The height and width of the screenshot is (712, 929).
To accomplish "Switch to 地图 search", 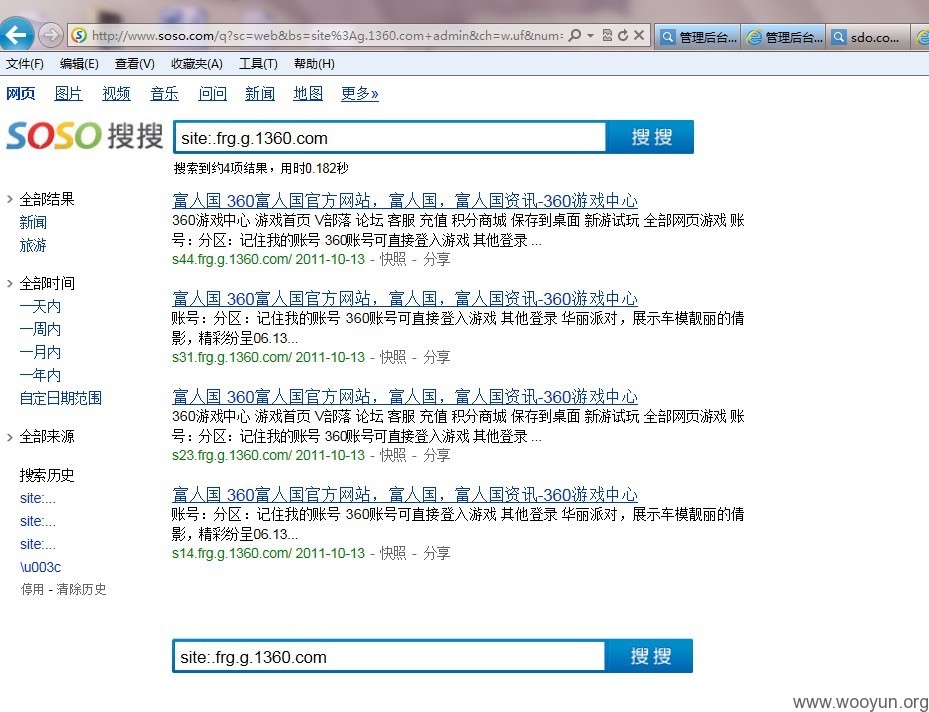I will tap(308, 94).
